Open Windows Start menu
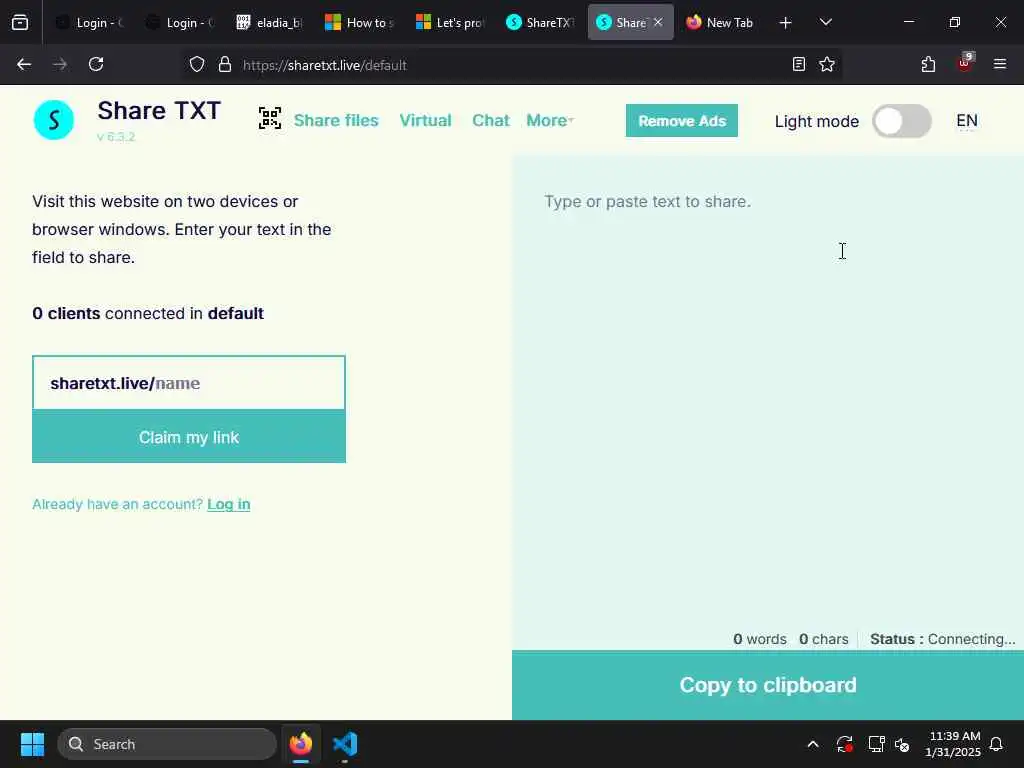This screenshot has height=768, width=1024. click(32, 744)
